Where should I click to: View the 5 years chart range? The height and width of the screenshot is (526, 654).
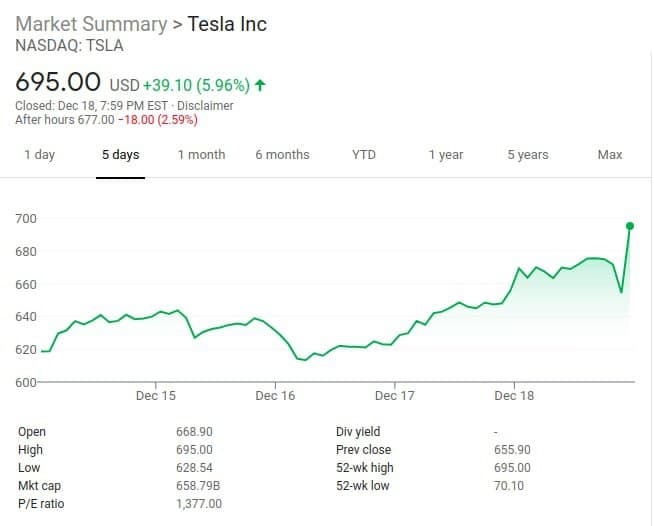[x=528, y=155]
